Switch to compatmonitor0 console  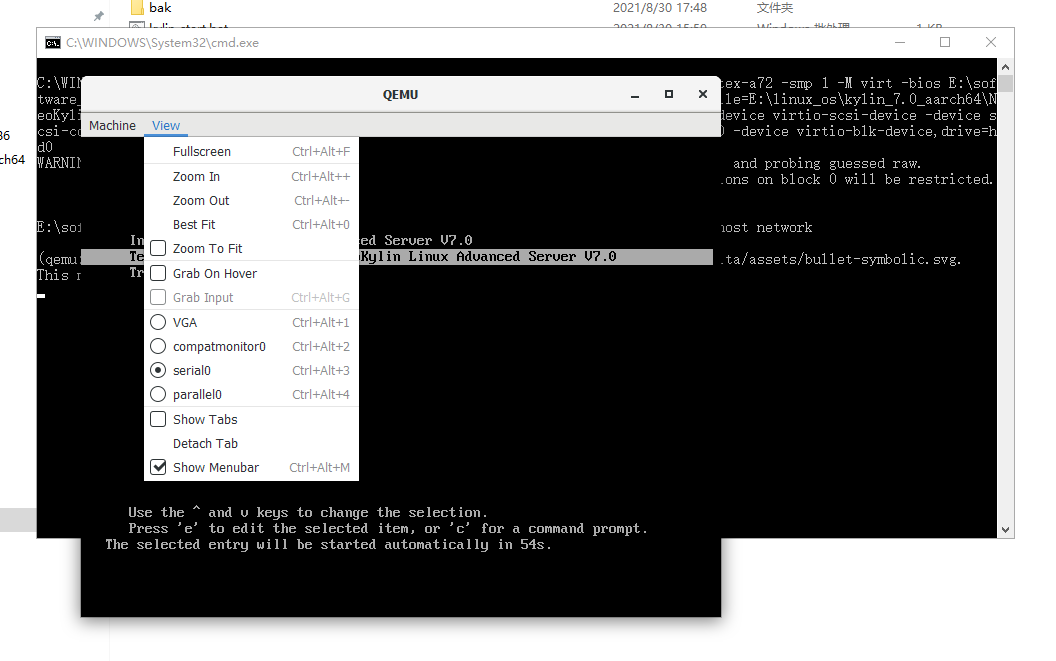point(219,346)
